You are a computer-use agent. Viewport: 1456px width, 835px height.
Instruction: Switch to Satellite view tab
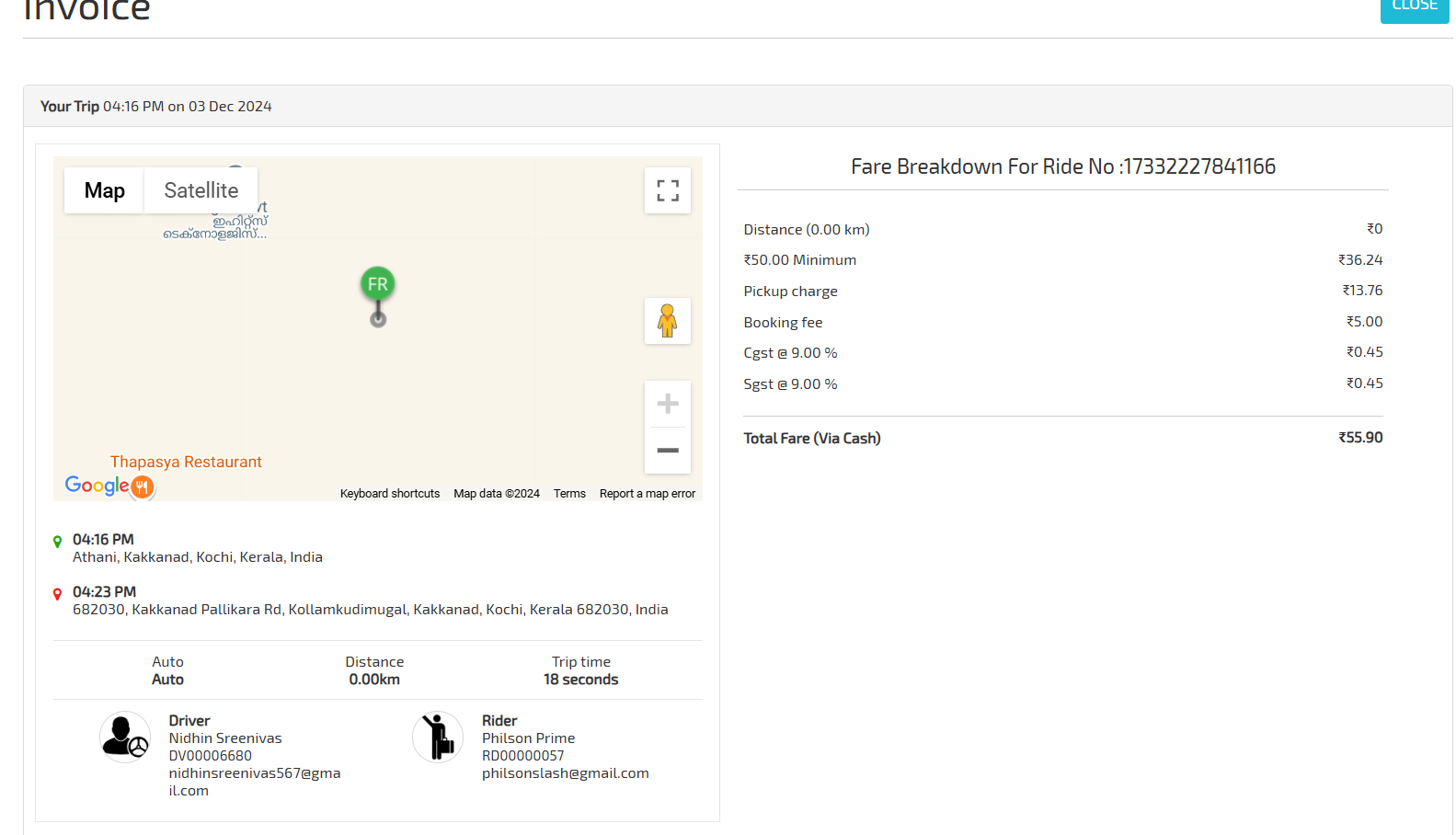point(201,190)
